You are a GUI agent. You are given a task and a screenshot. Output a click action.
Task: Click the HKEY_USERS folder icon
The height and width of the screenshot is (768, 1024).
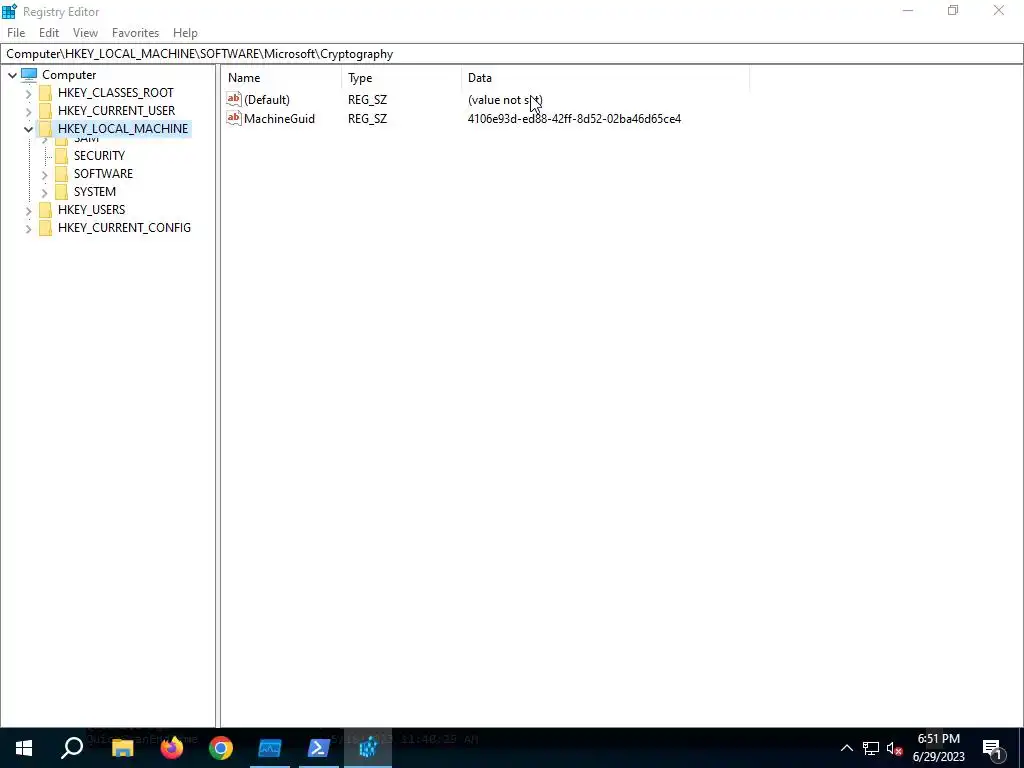tap(46, 210)
